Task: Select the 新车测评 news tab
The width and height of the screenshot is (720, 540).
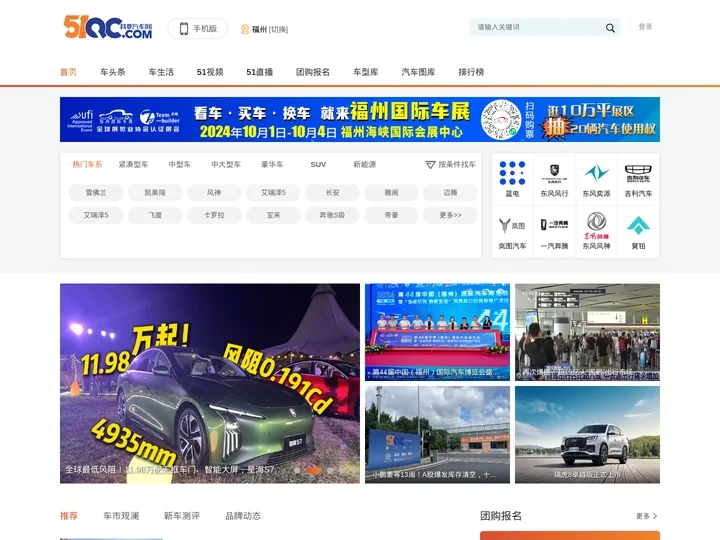Action: pos(182,516)
